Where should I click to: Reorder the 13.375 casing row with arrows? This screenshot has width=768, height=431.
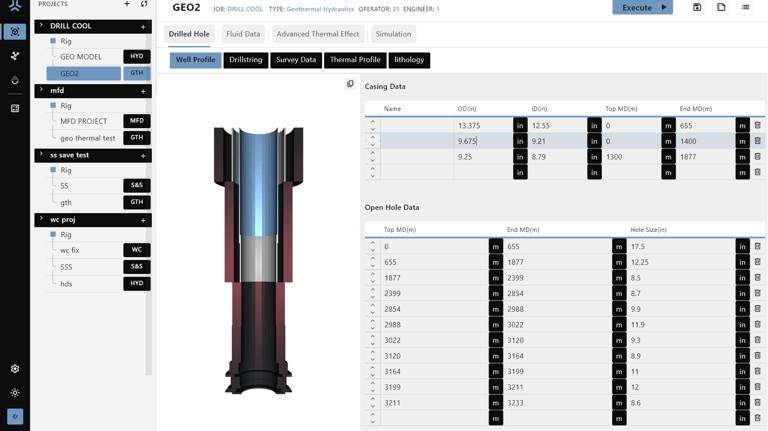(x=373, y=125)
